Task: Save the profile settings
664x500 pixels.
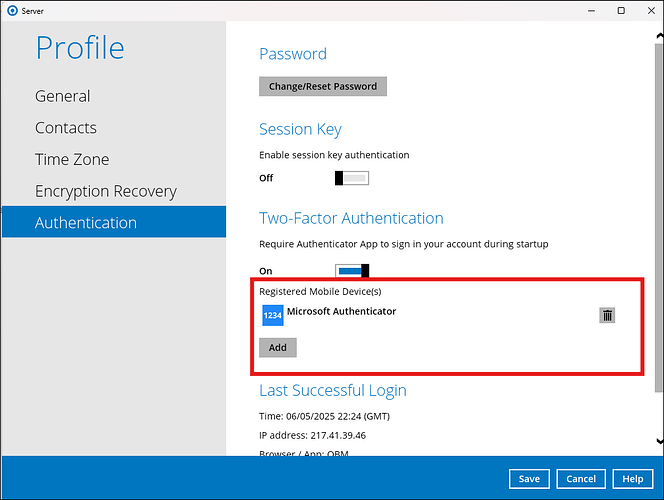Action: click(529, 479)
